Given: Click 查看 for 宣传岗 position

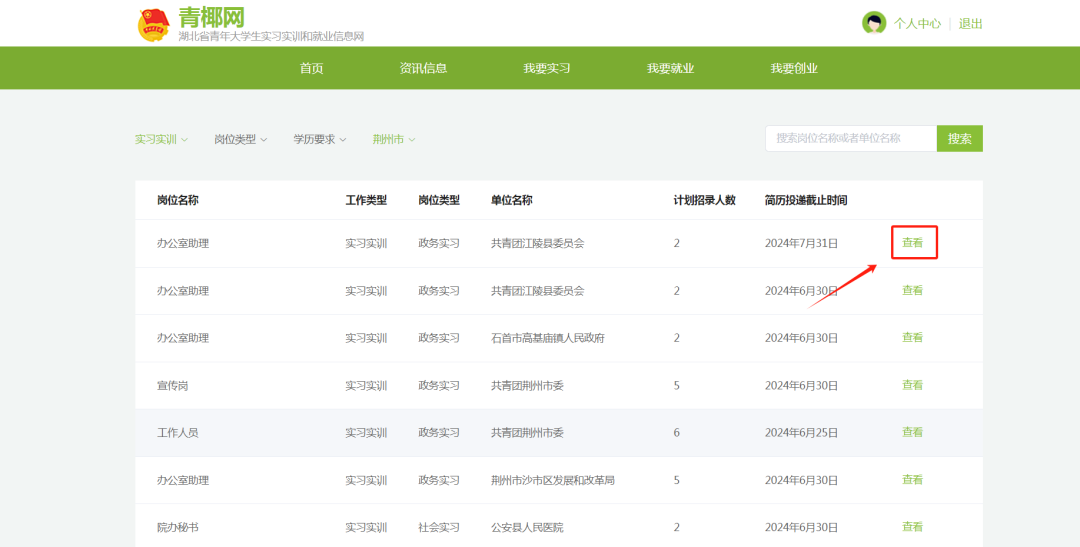Looking at the screenshot, I should [x=912, y=385].
